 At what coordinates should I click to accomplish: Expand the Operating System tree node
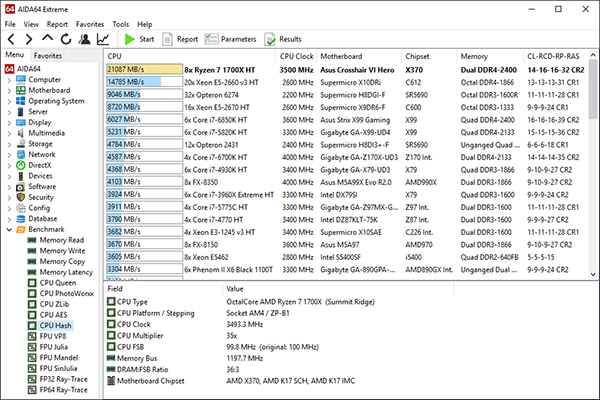click(x=9, y=101)
